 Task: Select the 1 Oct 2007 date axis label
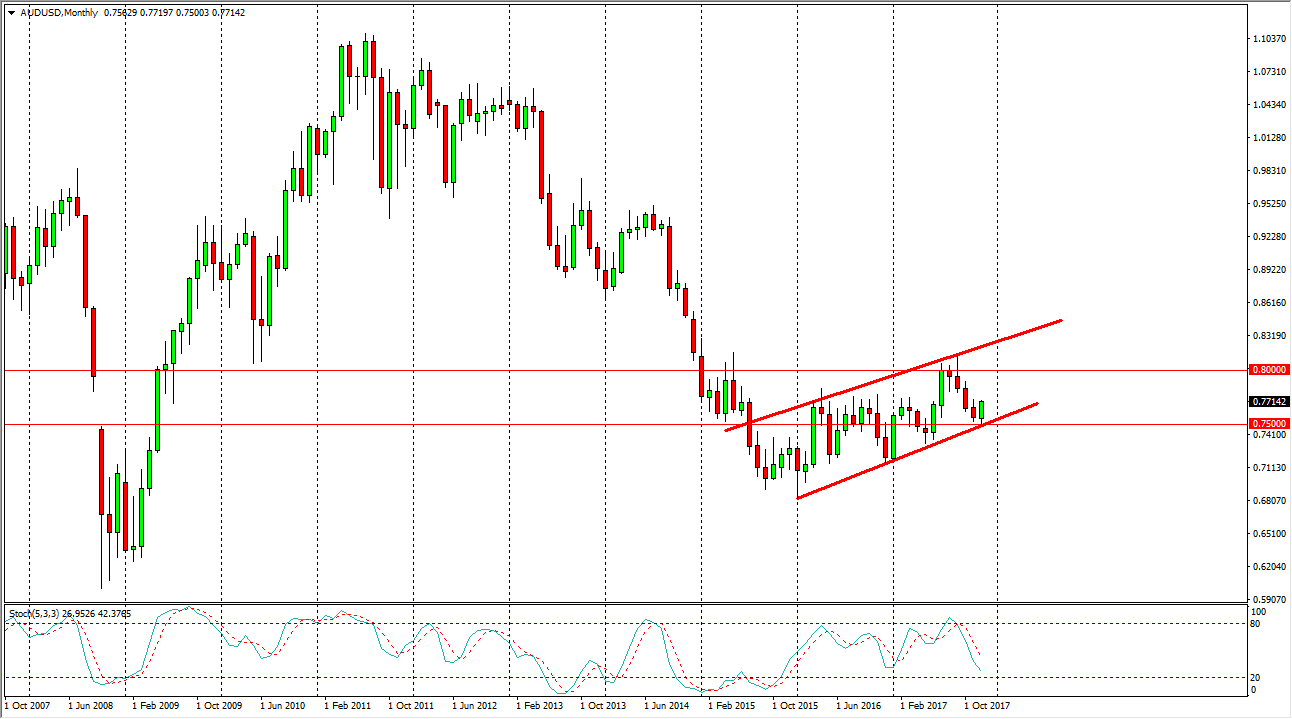[x=25, y=706]
